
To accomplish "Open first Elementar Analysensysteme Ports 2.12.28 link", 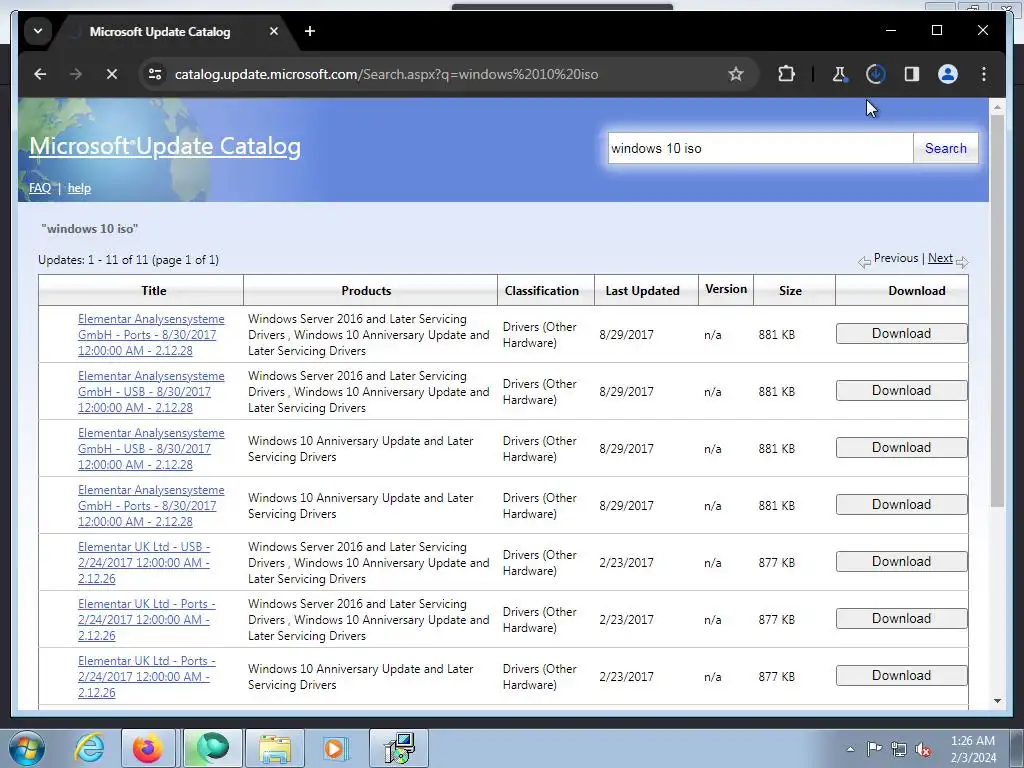I will click(151, 334).
